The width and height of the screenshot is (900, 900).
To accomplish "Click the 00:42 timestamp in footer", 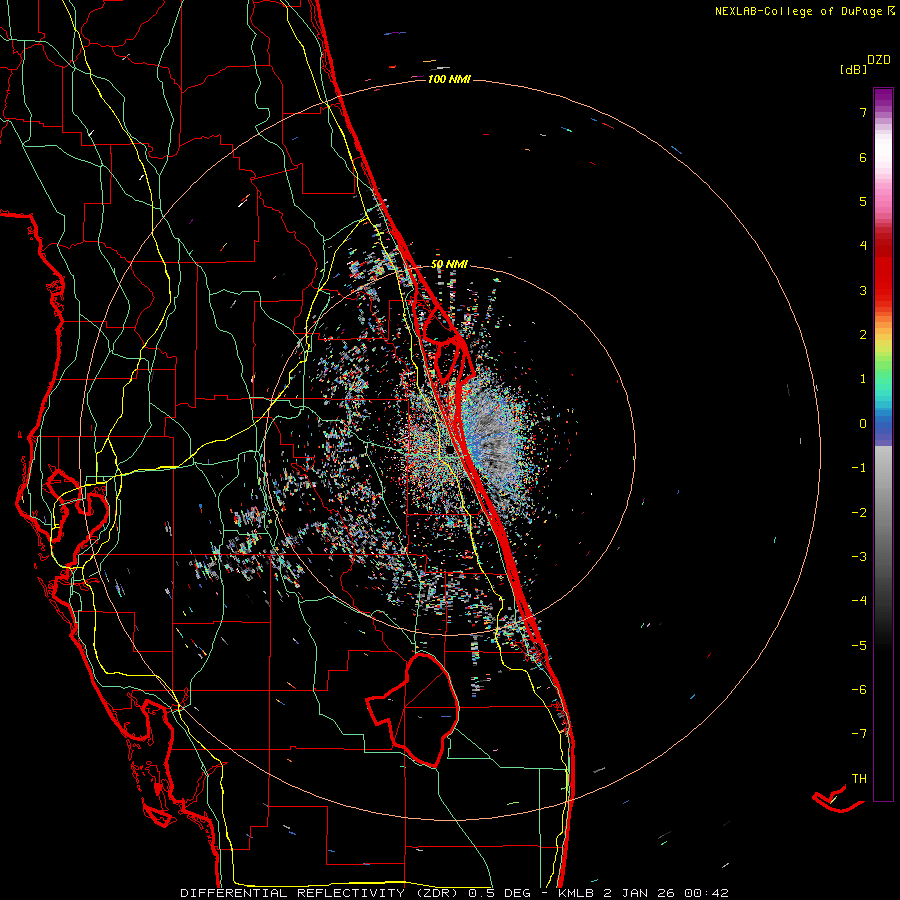I will 708,892.
